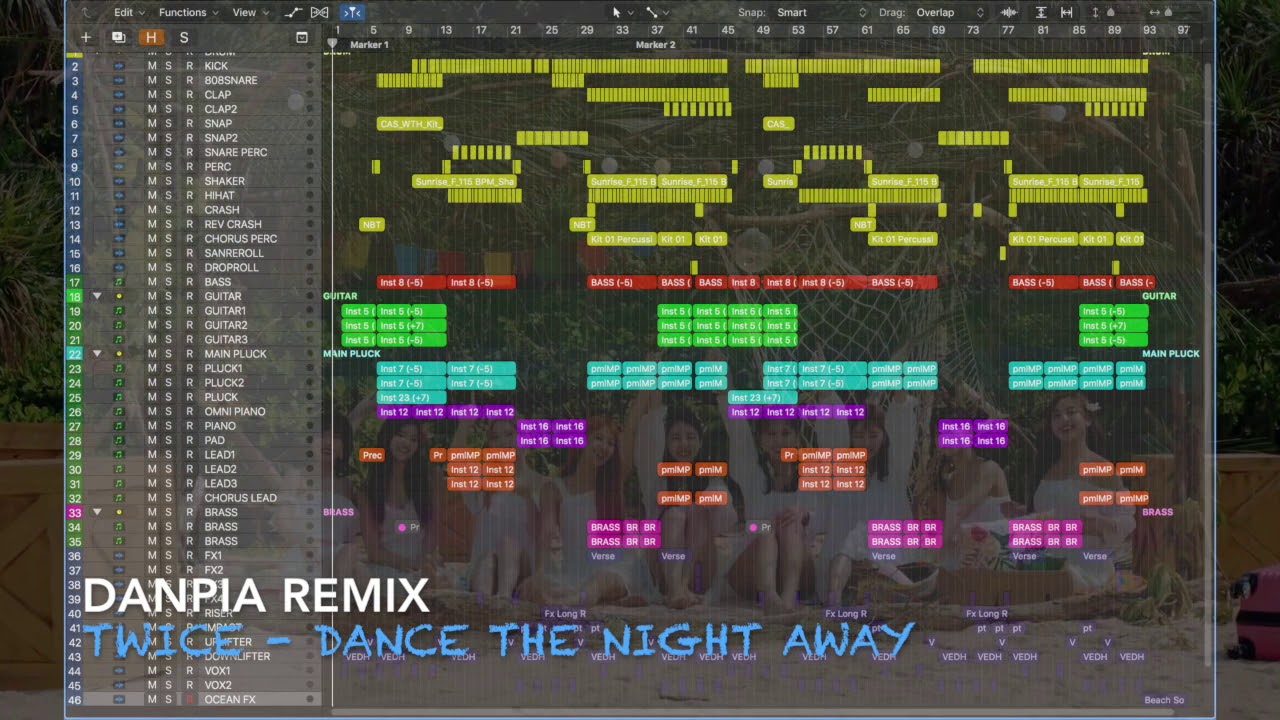Click the waveform zoom icon
The height and width of the screenshot is (720, 1280).
tap(1009, 12)
